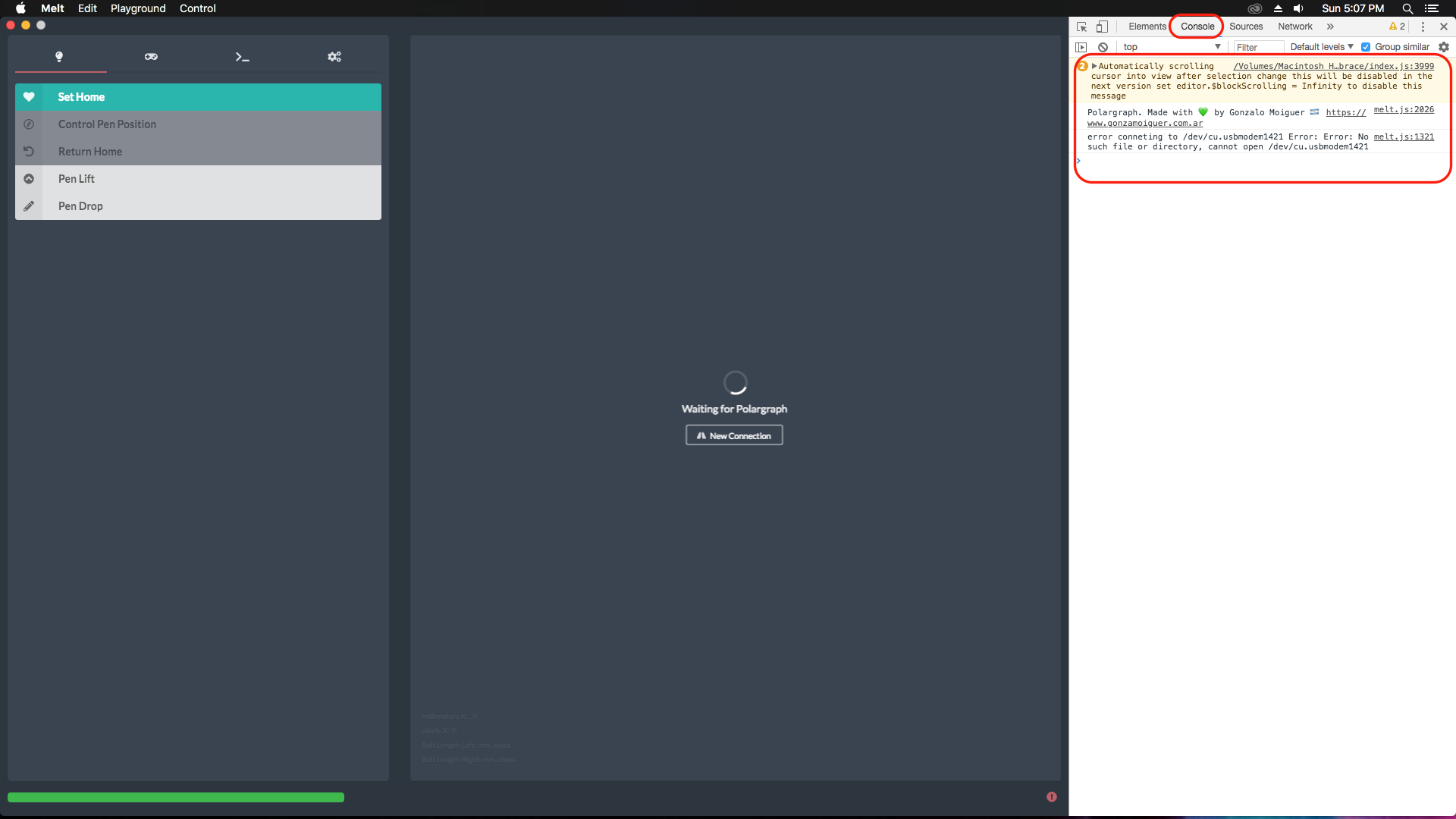Click the green progress bar at bottom
1456x819 pixels.
174,797
